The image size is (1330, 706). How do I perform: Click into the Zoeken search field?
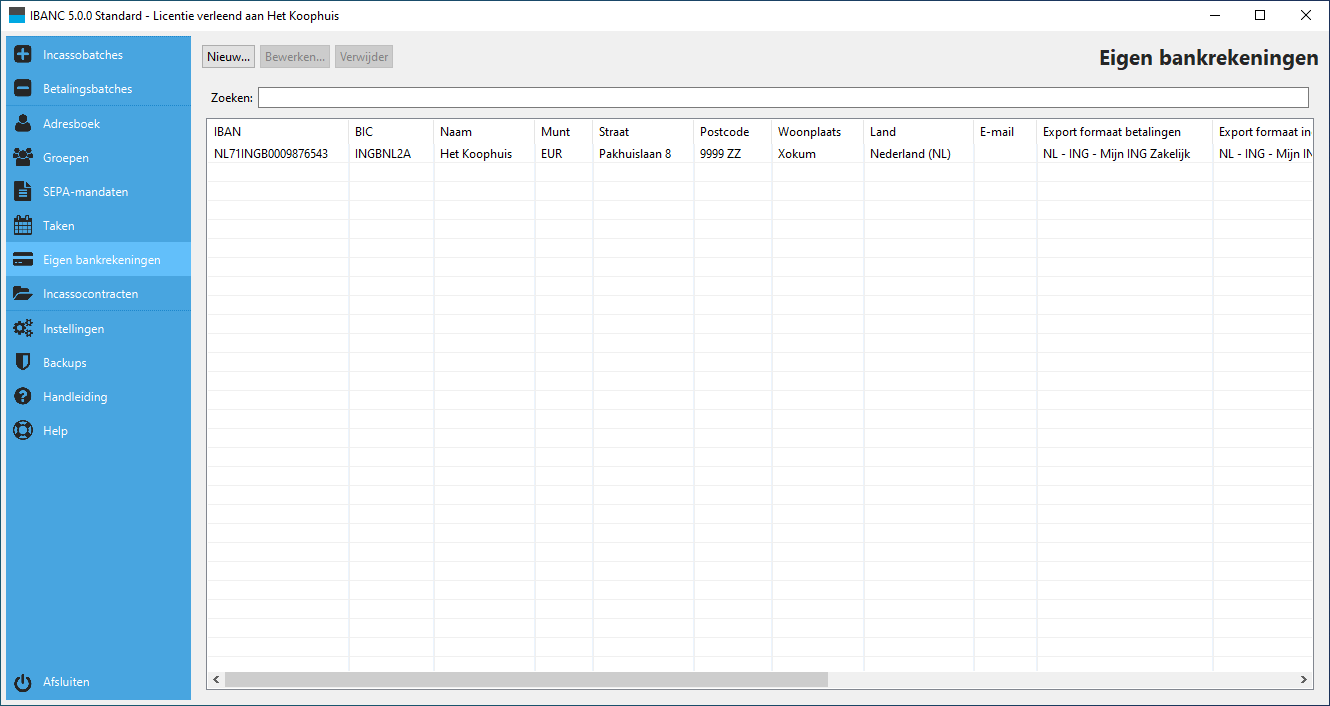(x=782, y=98)
